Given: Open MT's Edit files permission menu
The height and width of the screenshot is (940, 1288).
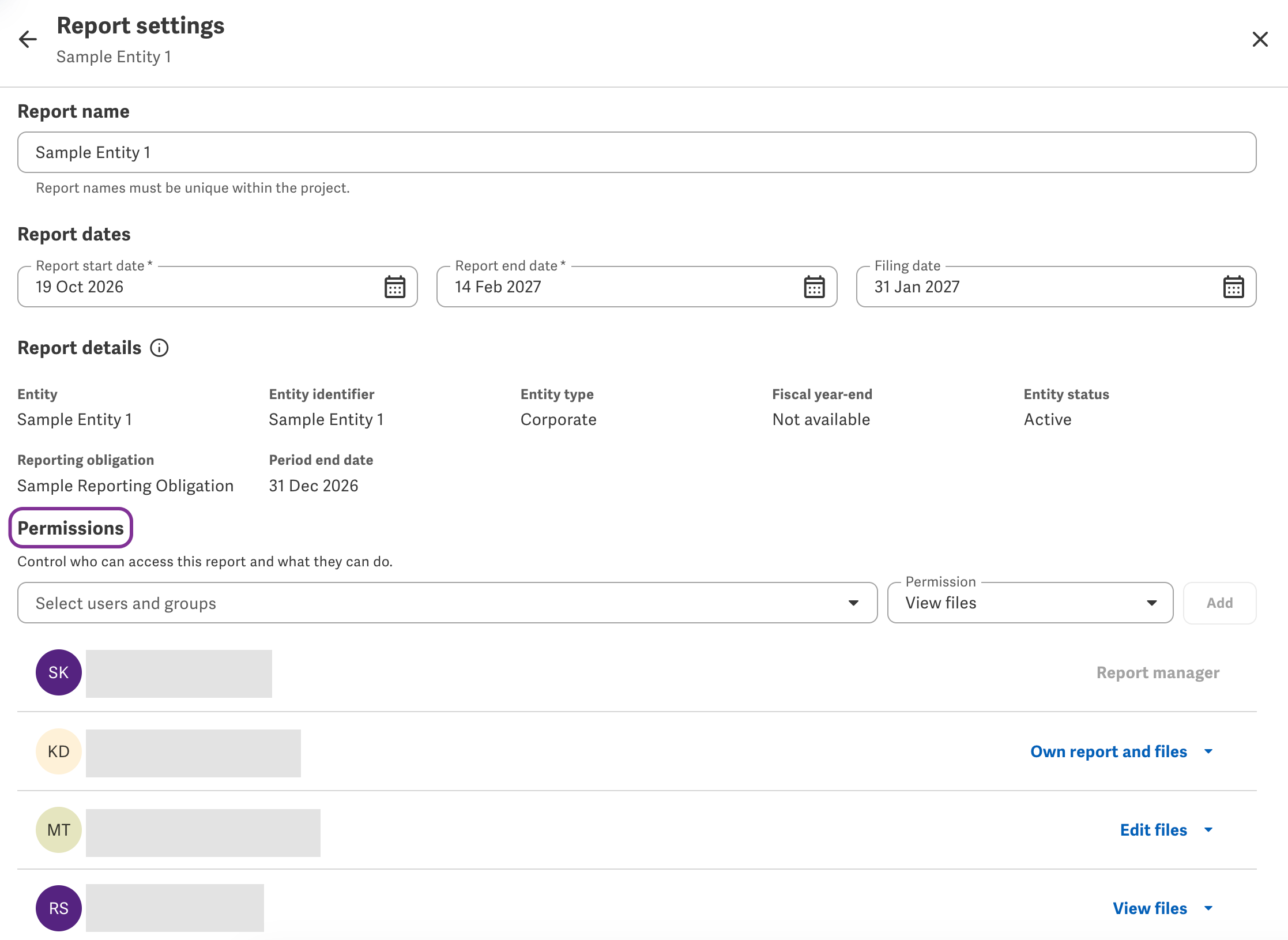Looking at the screenshot, I should click(x=1167, y=830).
